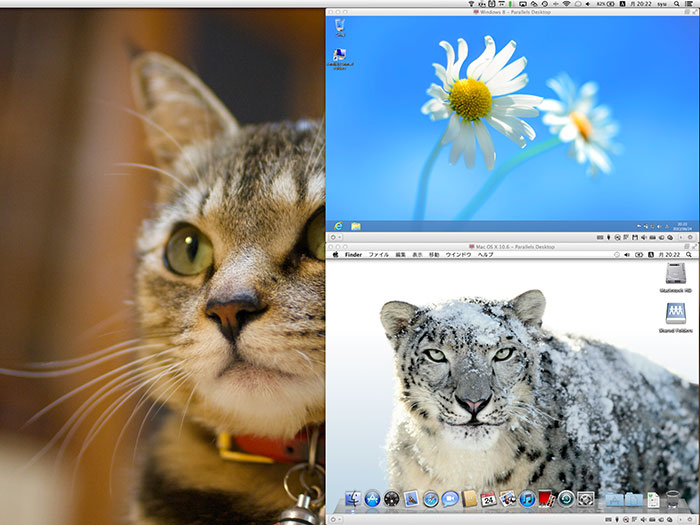This screenshot has width=700, height=525.
Task: Open the Applications folder stack in dock
Action: (x=614, y=500)
